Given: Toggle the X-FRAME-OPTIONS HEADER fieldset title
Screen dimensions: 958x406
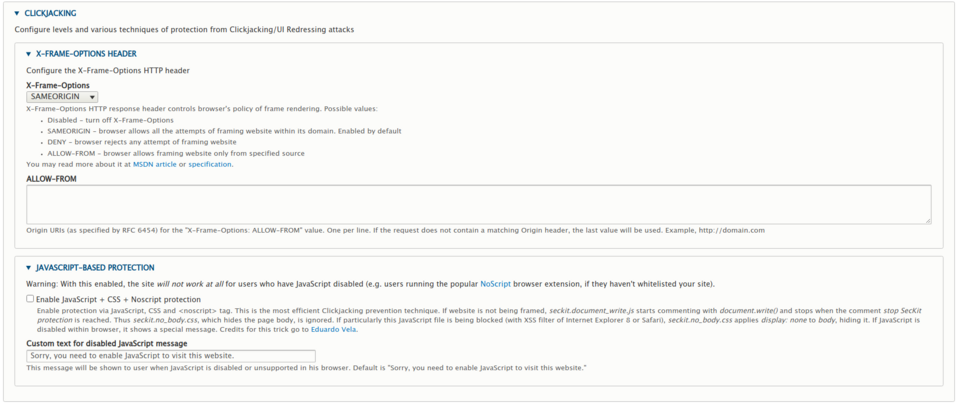Looking at the screenshot, I should tap(86, 54).
